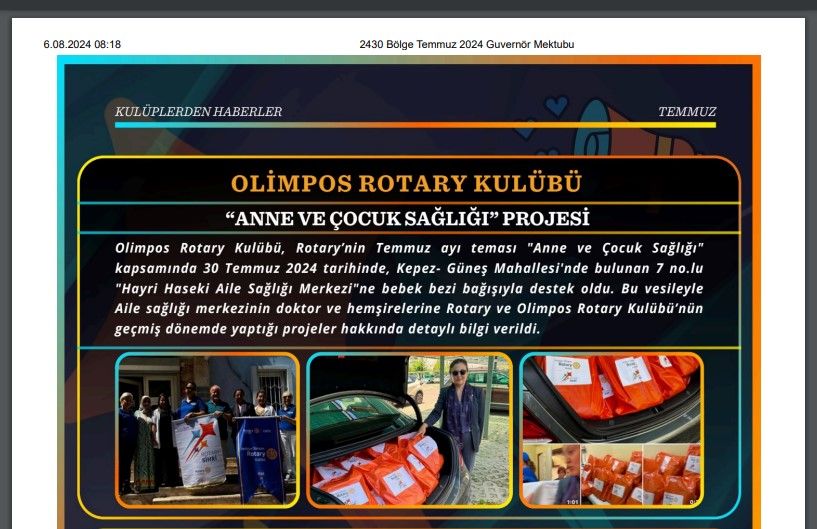The height and width of the screenshot is (529, 817).
Task: Click the document title "2430 Bölge Temmuz 2024 Guvernör Mektubu"
Action: coord(467,44)
